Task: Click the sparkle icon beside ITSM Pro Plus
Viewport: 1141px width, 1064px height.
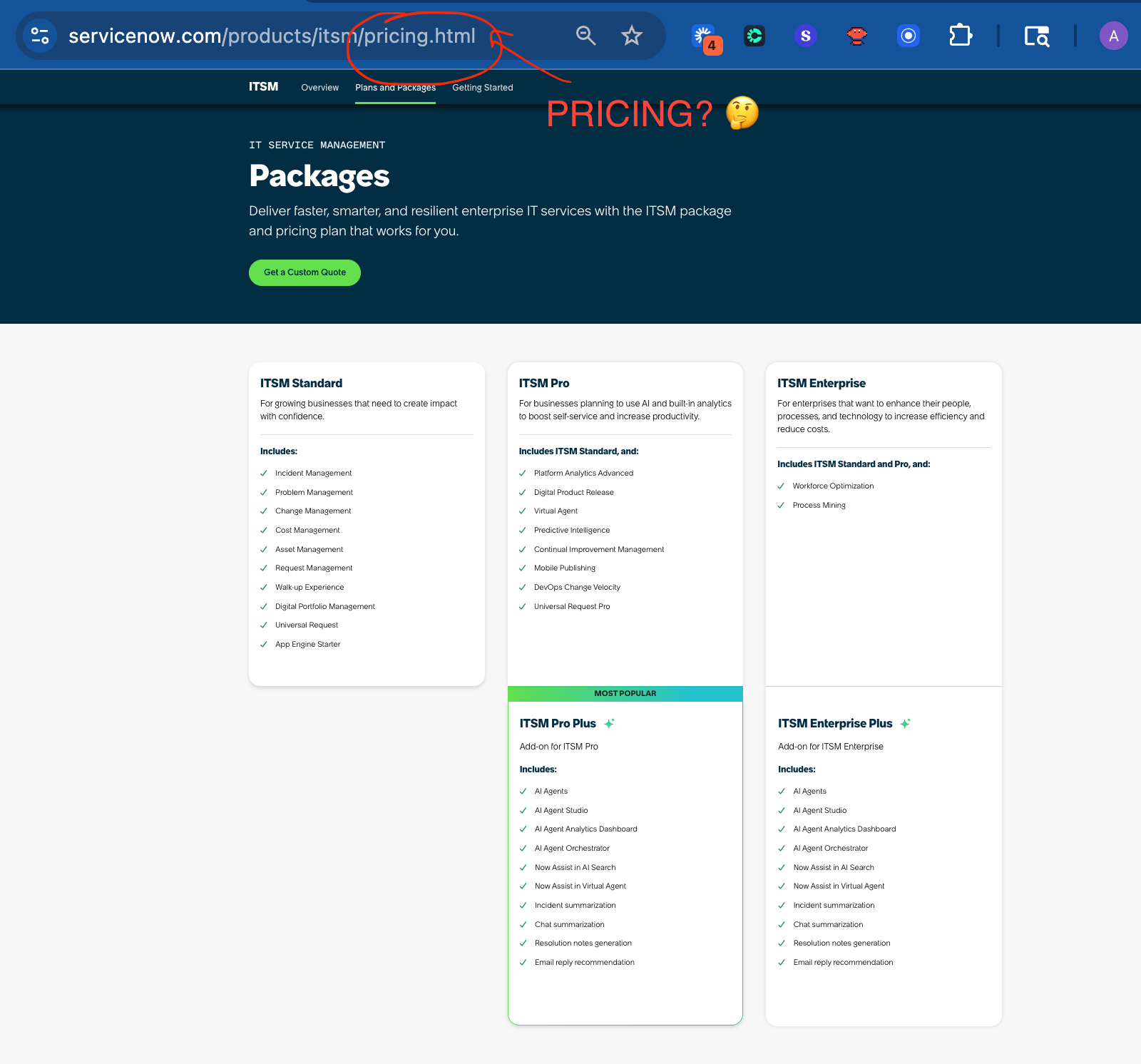Action: click(609, 723)
